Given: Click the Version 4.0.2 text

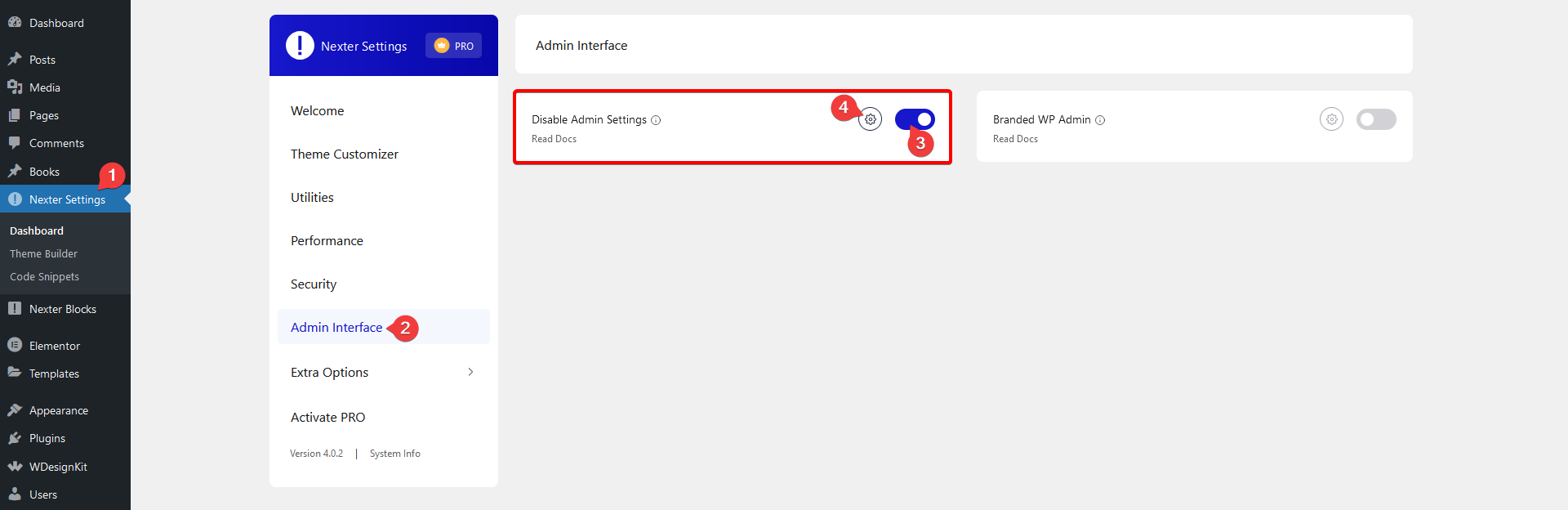Looking at the screenshot, I should 316,454.
